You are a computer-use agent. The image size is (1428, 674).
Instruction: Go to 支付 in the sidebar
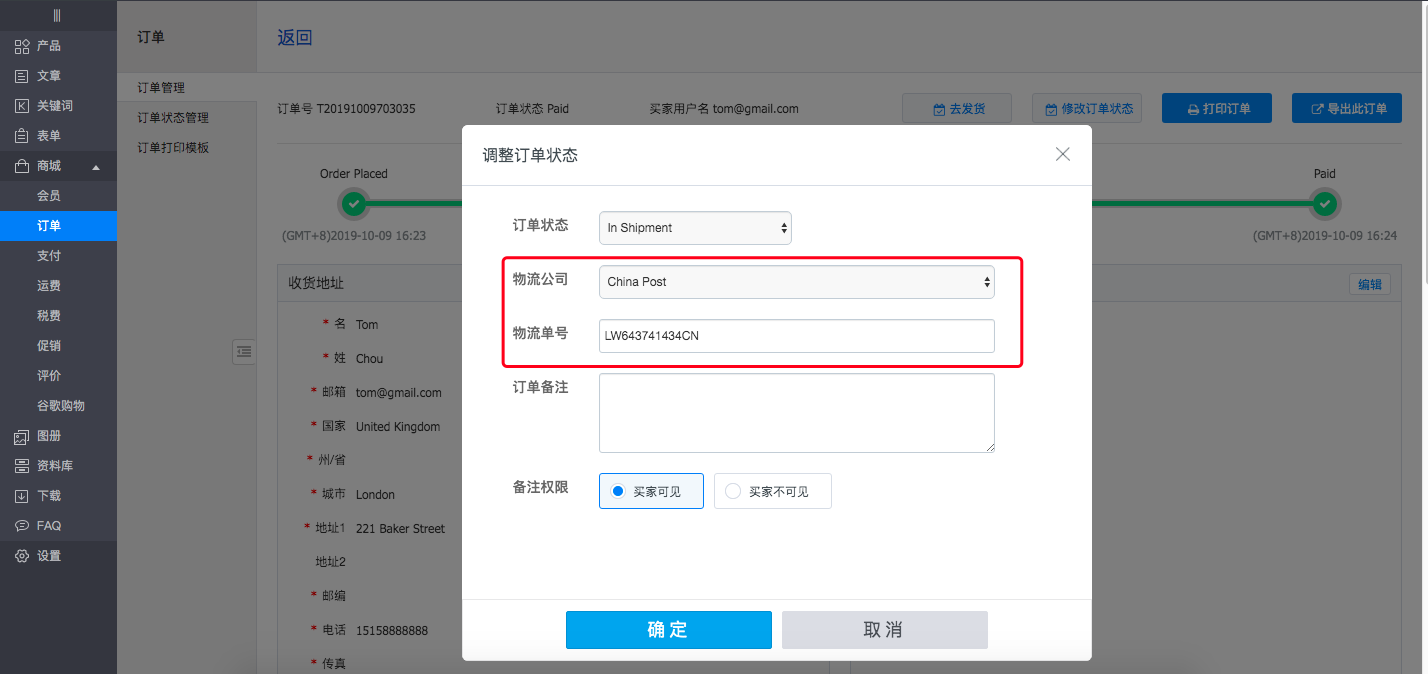(49, 256)
